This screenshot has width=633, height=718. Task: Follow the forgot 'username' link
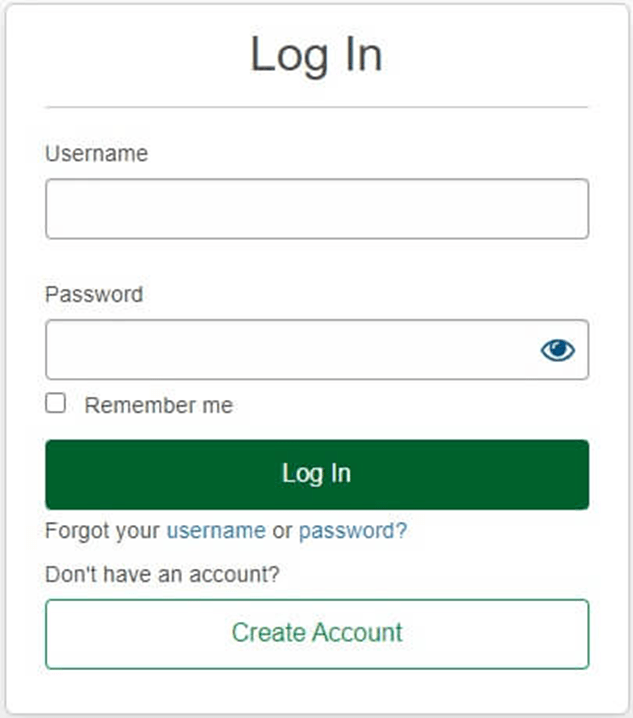[x=216, y=531]
